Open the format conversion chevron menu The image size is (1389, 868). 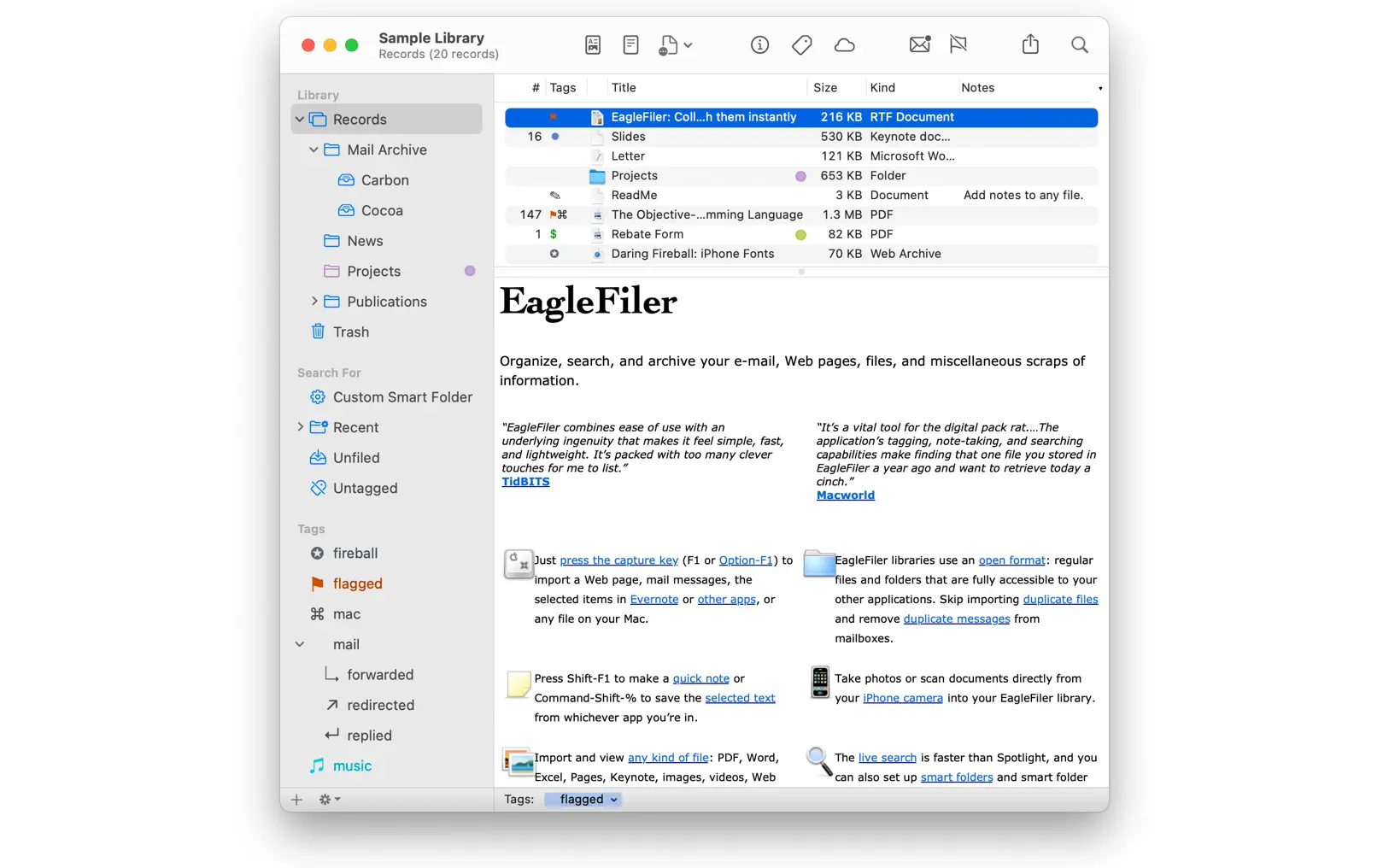689,44
